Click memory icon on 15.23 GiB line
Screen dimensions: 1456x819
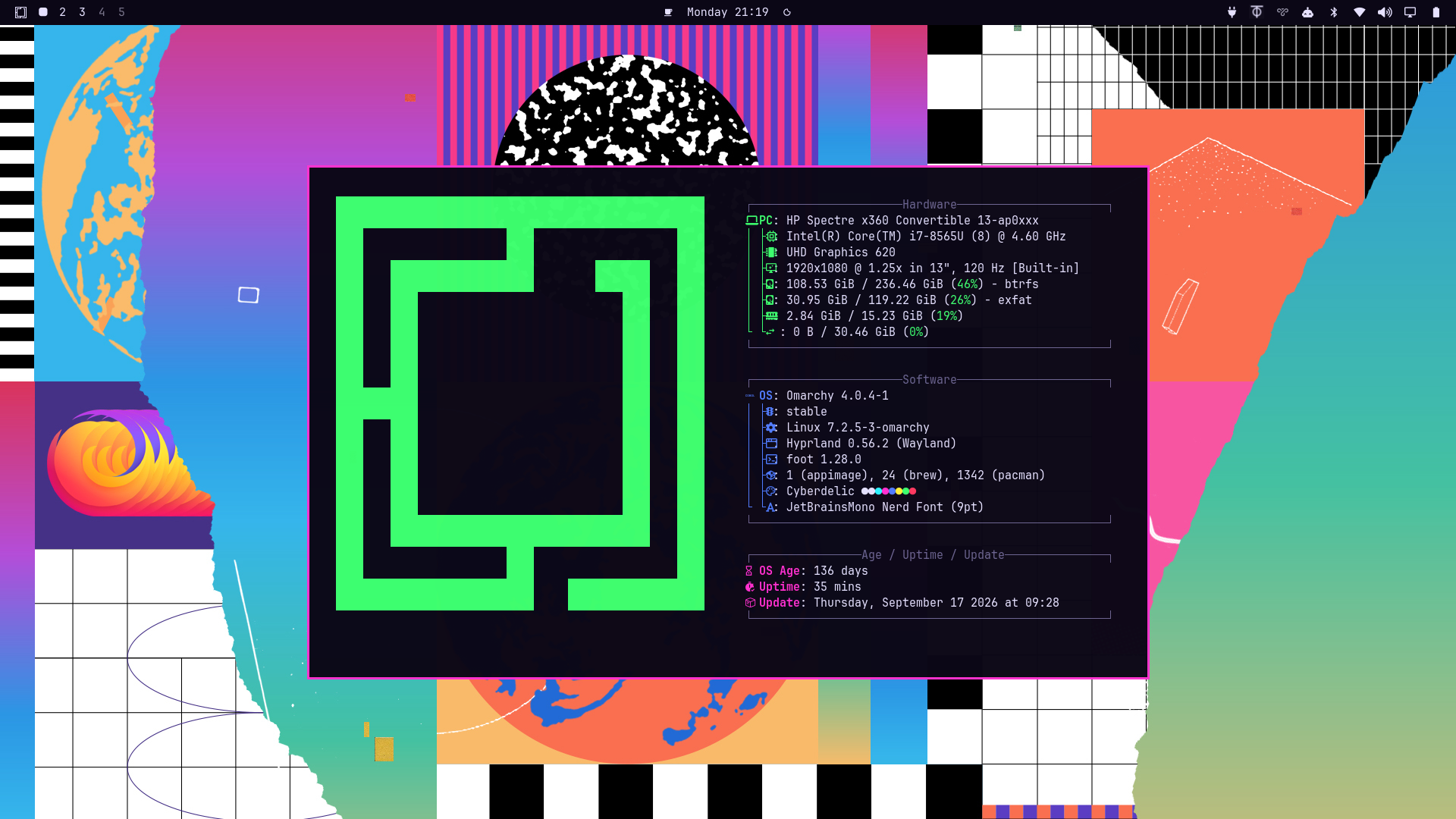(x=771, y=316)
